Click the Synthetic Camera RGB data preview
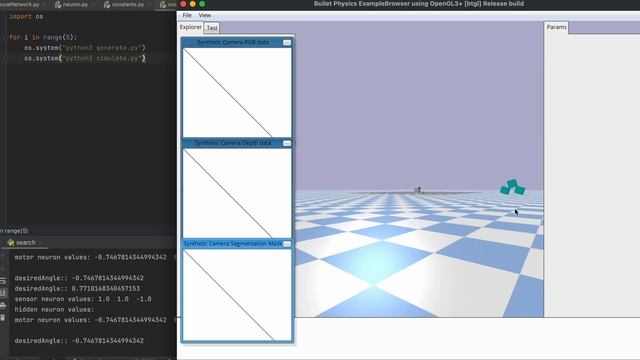Viewport: 640px width, 360px height. (237, 93)
